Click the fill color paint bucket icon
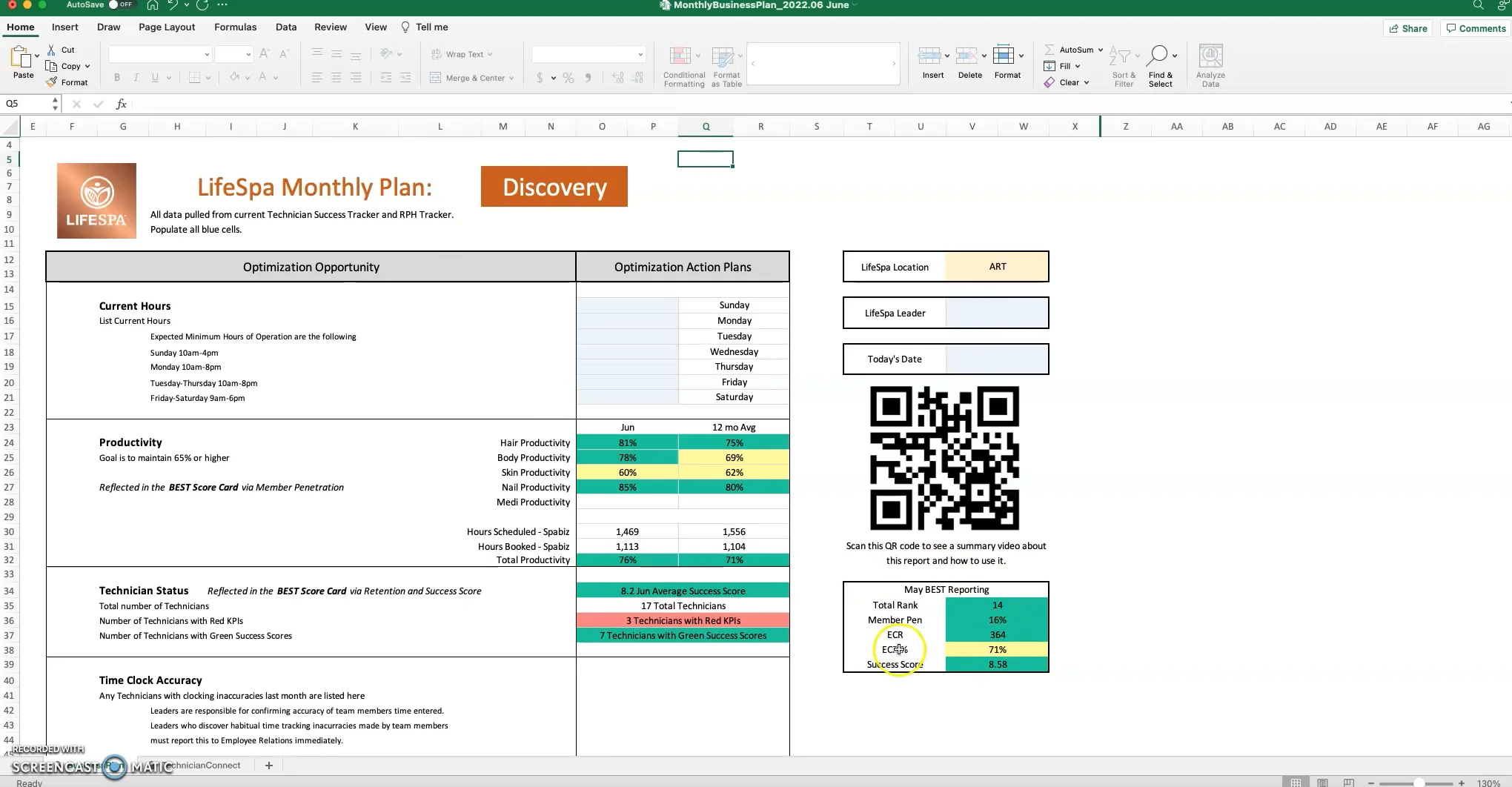1512x787 pixels. [234, 78]
